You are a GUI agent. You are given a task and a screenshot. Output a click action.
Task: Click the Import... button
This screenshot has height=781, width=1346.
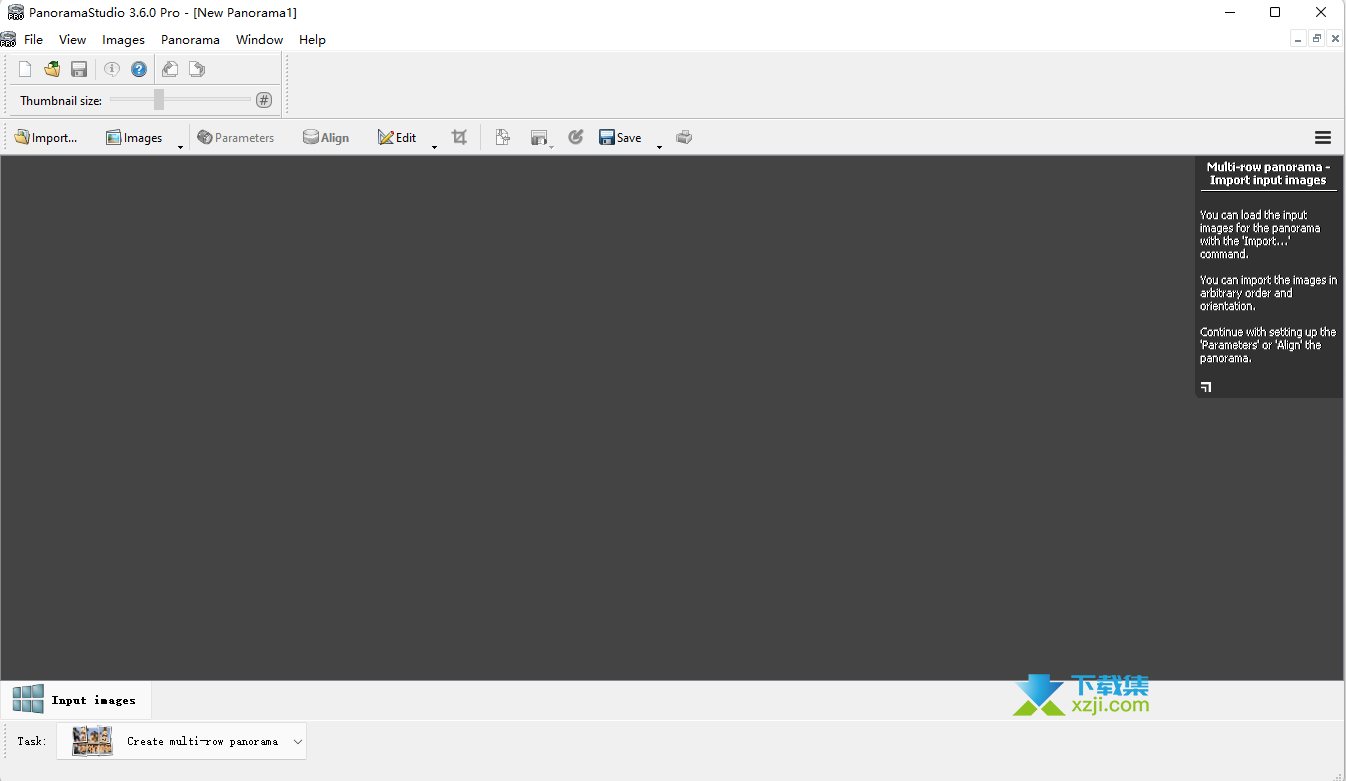coord(46,137)
